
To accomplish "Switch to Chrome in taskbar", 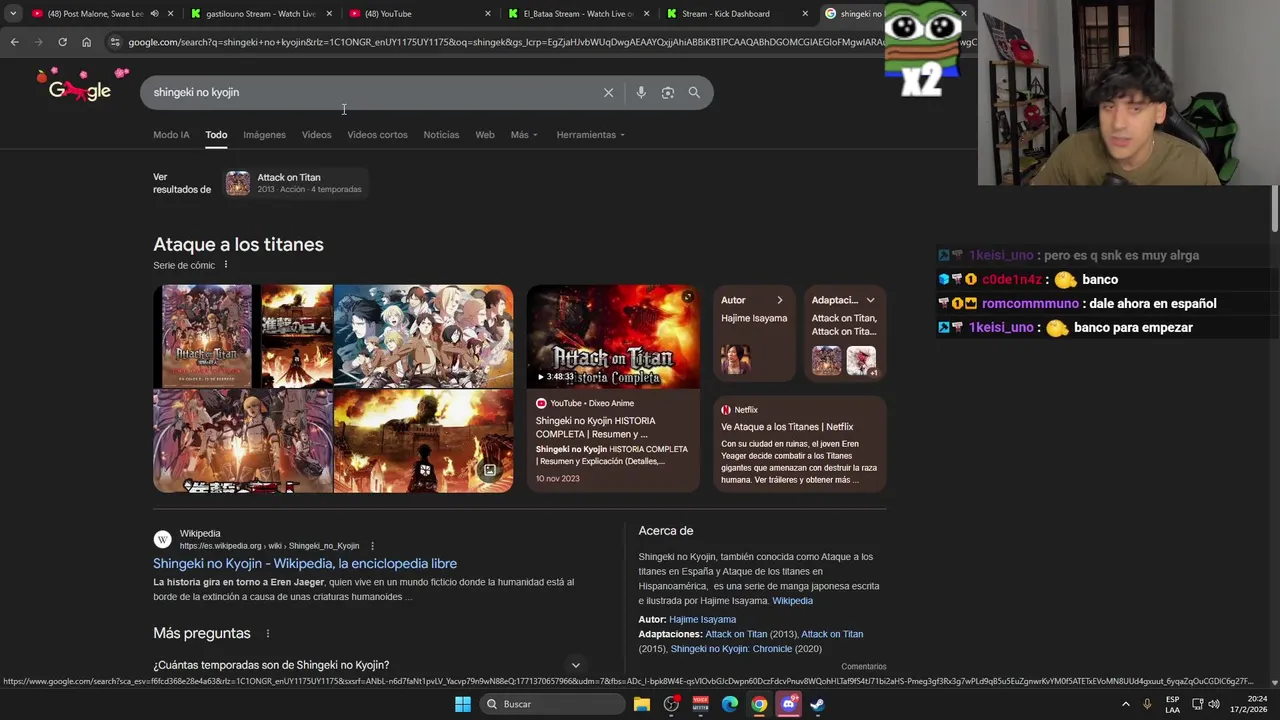I will click(x=759, y=704).
